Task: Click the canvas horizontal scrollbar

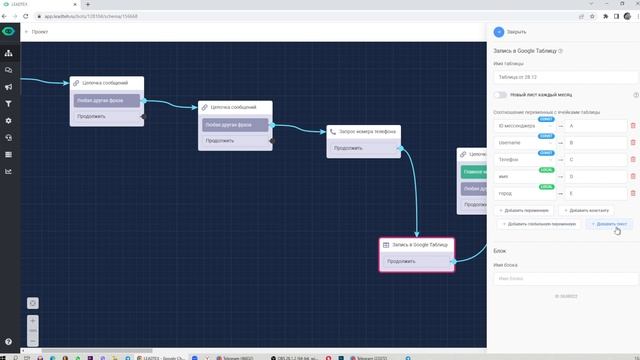Action: point(97,351)
